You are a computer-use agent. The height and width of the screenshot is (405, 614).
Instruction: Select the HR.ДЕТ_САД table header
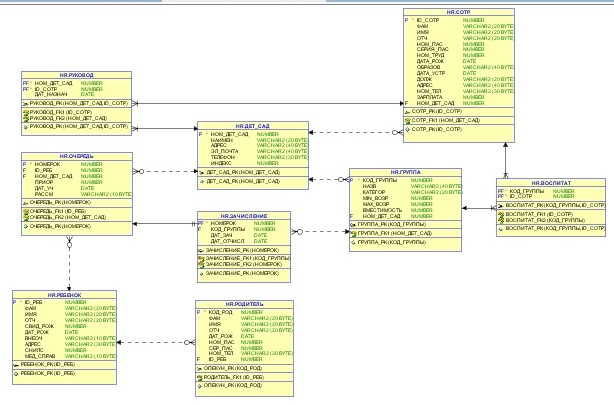point(253,126)
